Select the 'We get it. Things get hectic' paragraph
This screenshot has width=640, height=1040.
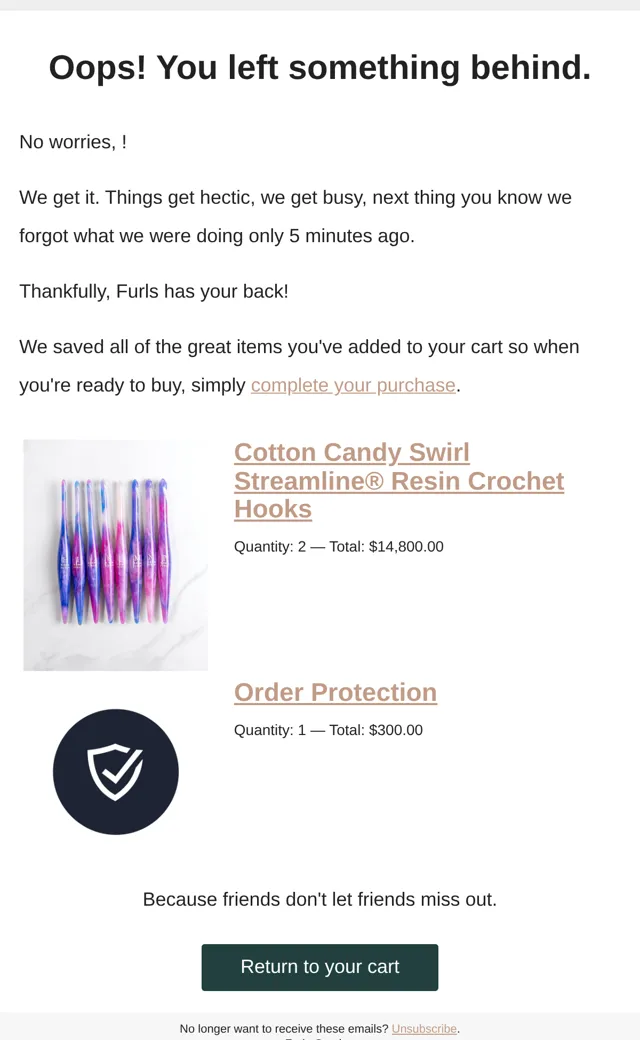[x=295, y=217]
